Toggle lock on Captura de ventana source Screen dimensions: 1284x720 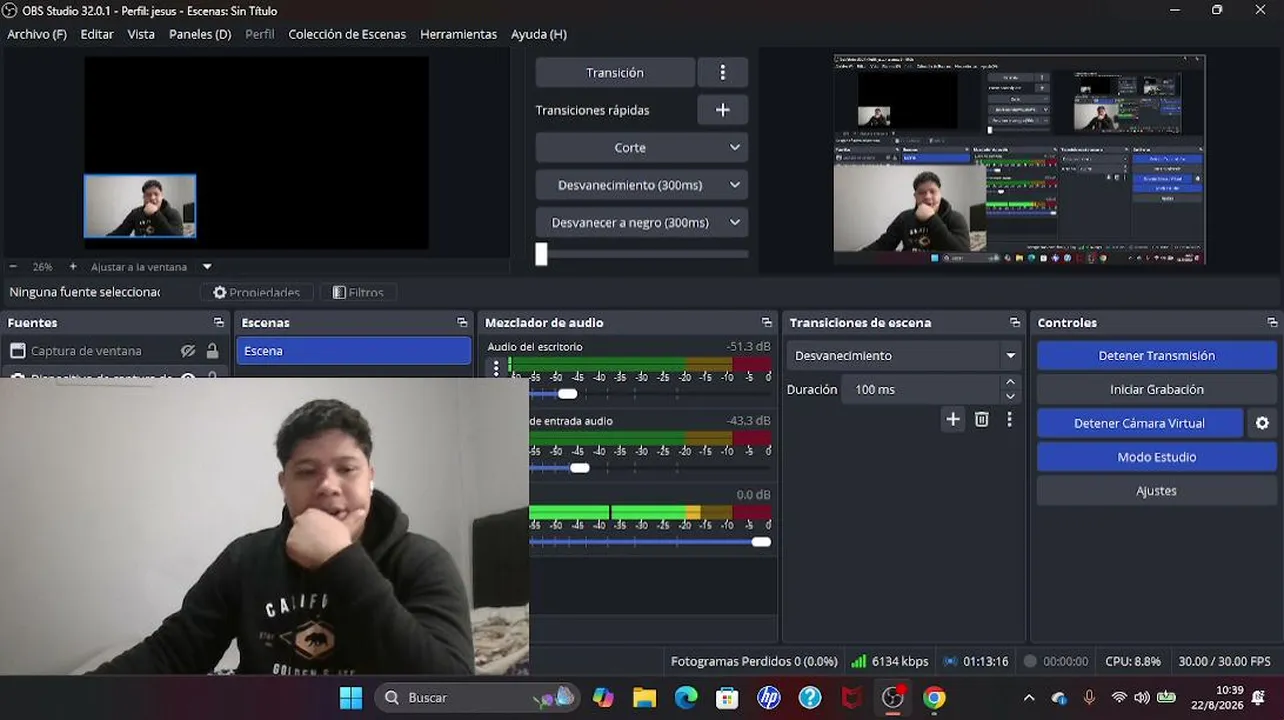coord(212,351)
